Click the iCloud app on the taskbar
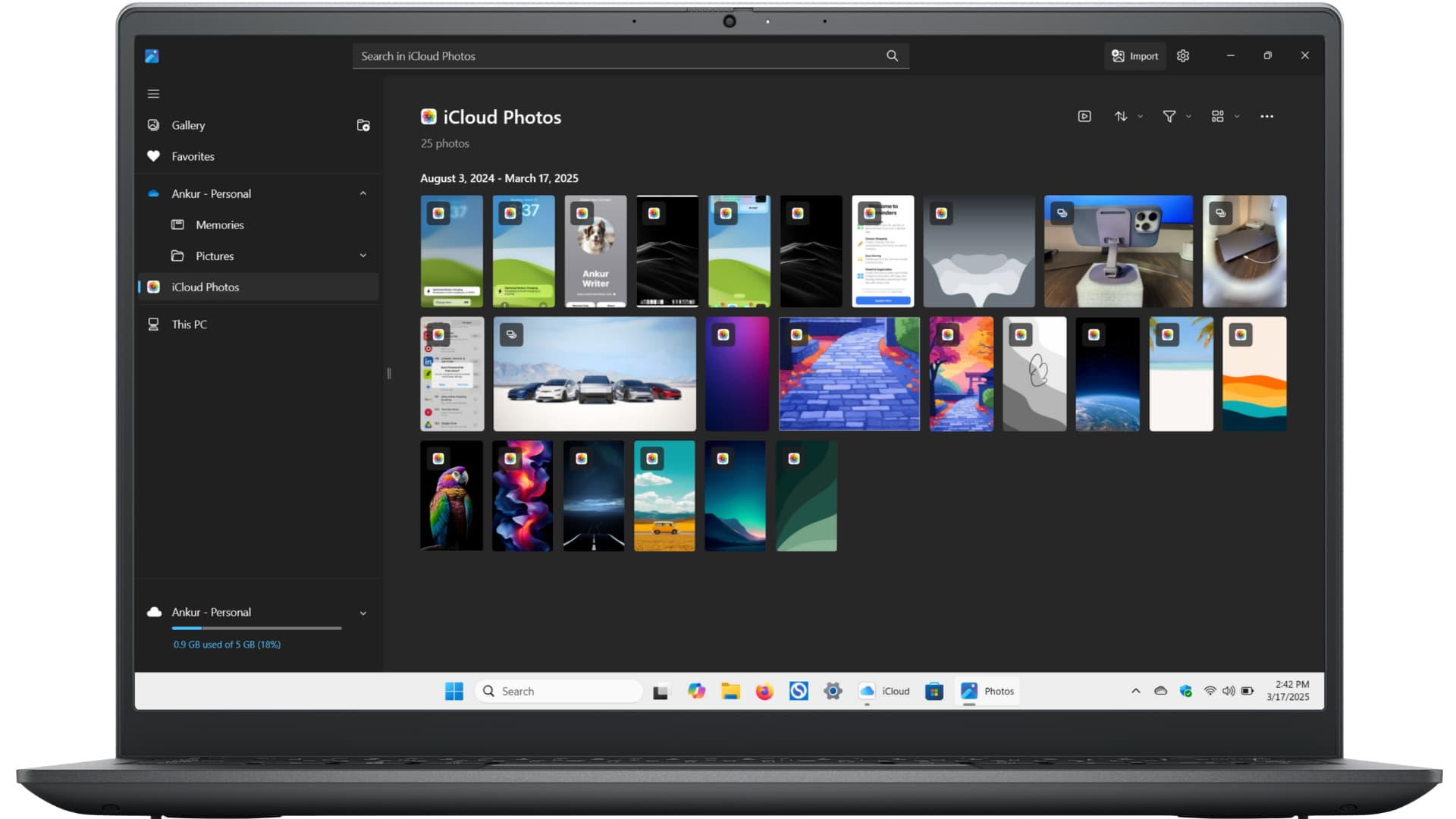The image size is (1456, 819). [x=884, y=692]
